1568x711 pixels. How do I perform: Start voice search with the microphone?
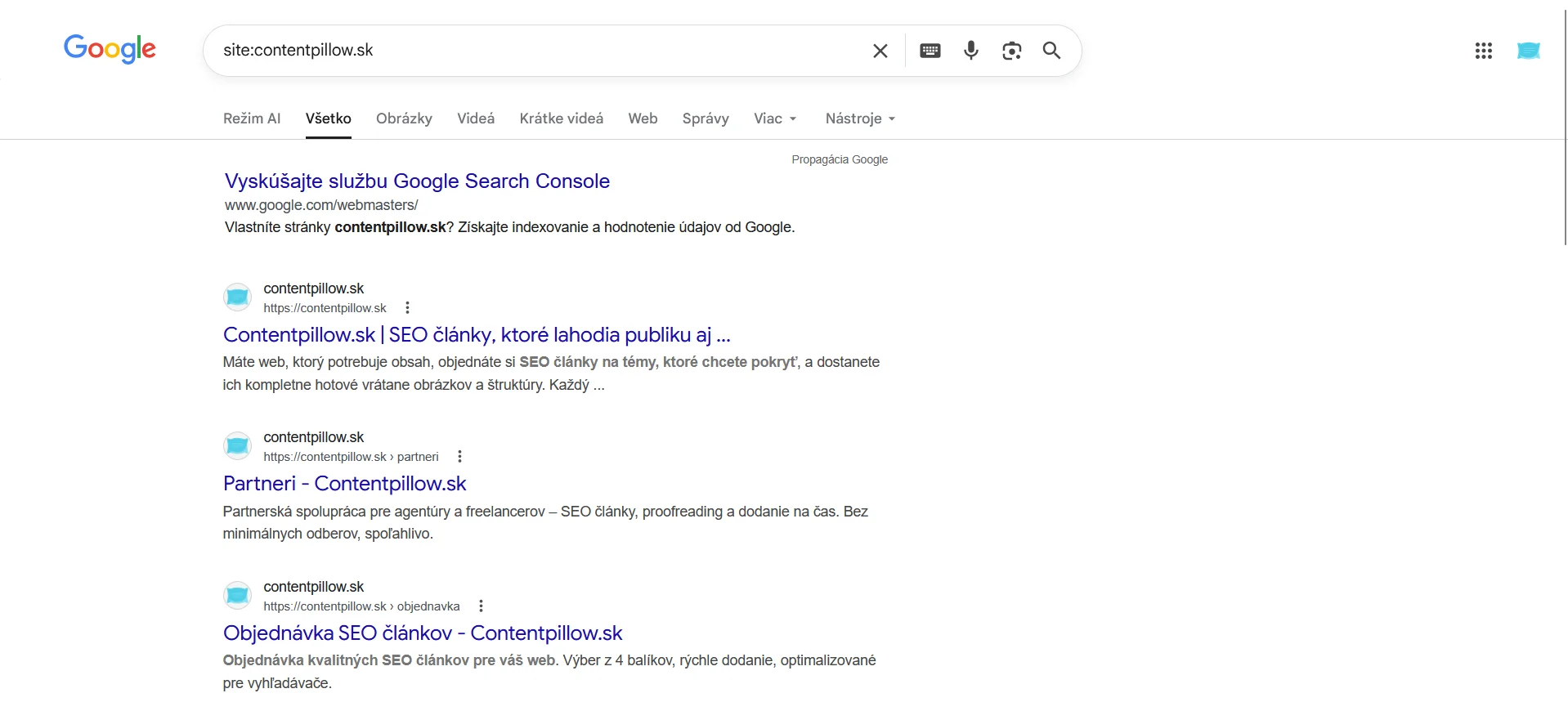click(970, 51)
